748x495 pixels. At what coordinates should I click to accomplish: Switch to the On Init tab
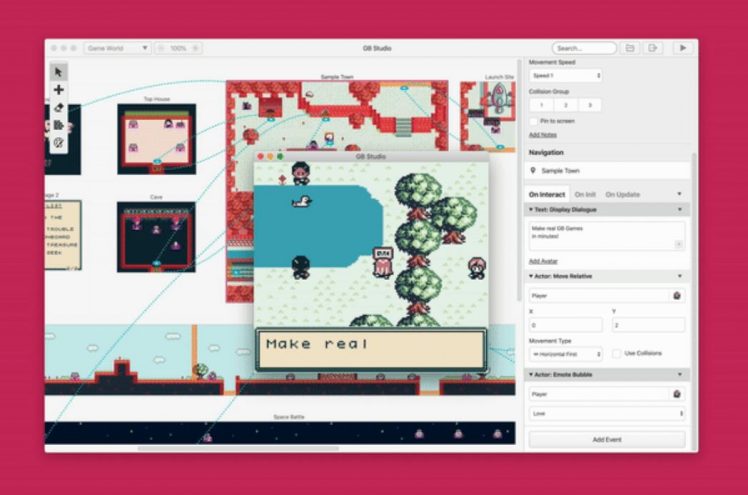pyautogui.click(x=586, y=194)
